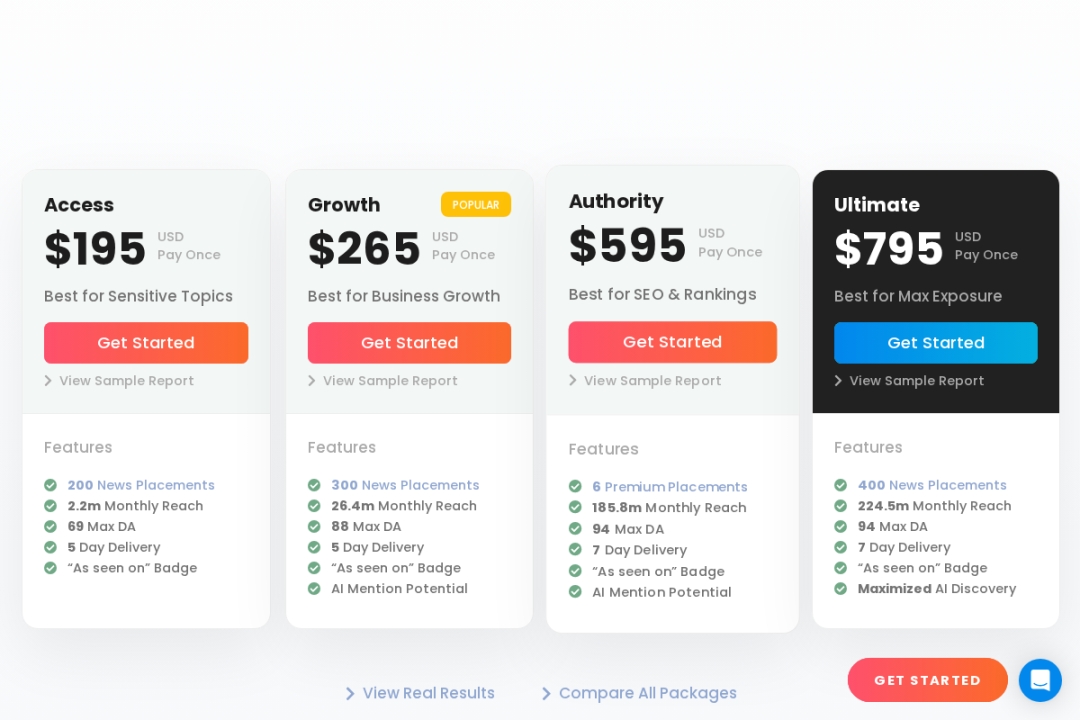This screenshot has height=720, width=1080.
Task: Click the floating GET STARTED pill button
Action: pyautogui.click(x=927, y=680)
